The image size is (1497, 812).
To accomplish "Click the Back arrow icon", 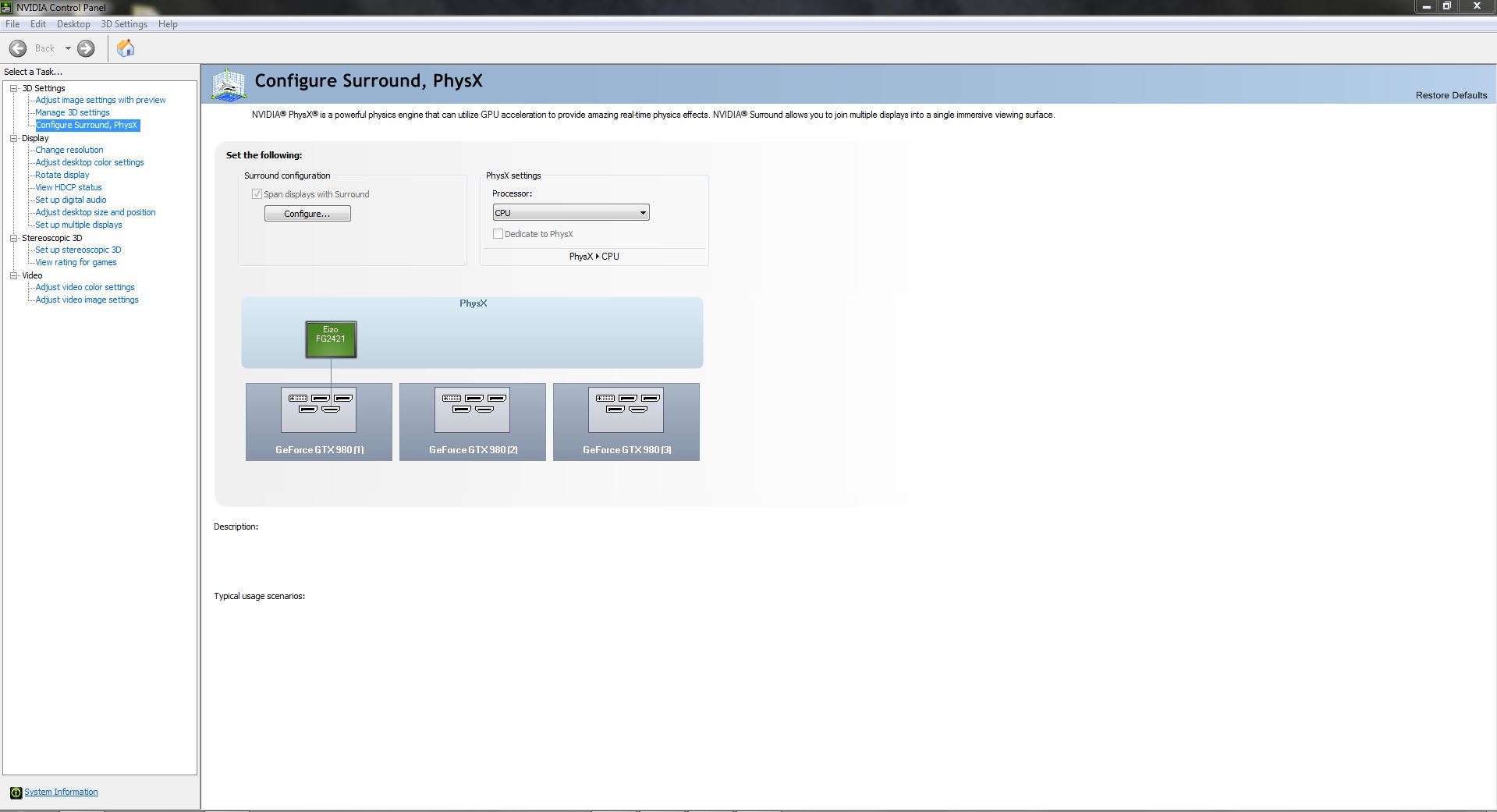I will pos(18,48).
